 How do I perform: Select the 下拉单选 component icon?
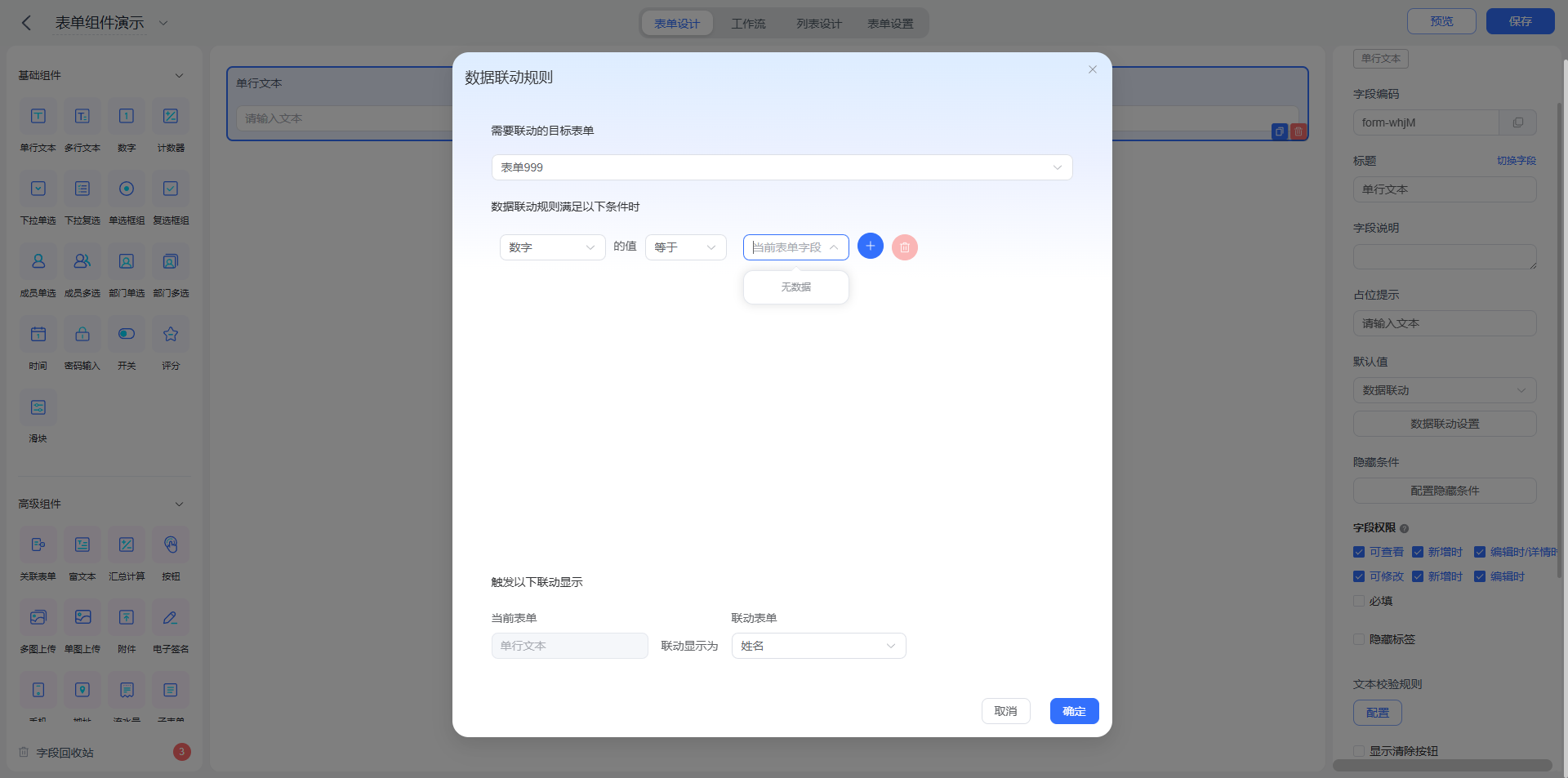[x=38, y=189]
